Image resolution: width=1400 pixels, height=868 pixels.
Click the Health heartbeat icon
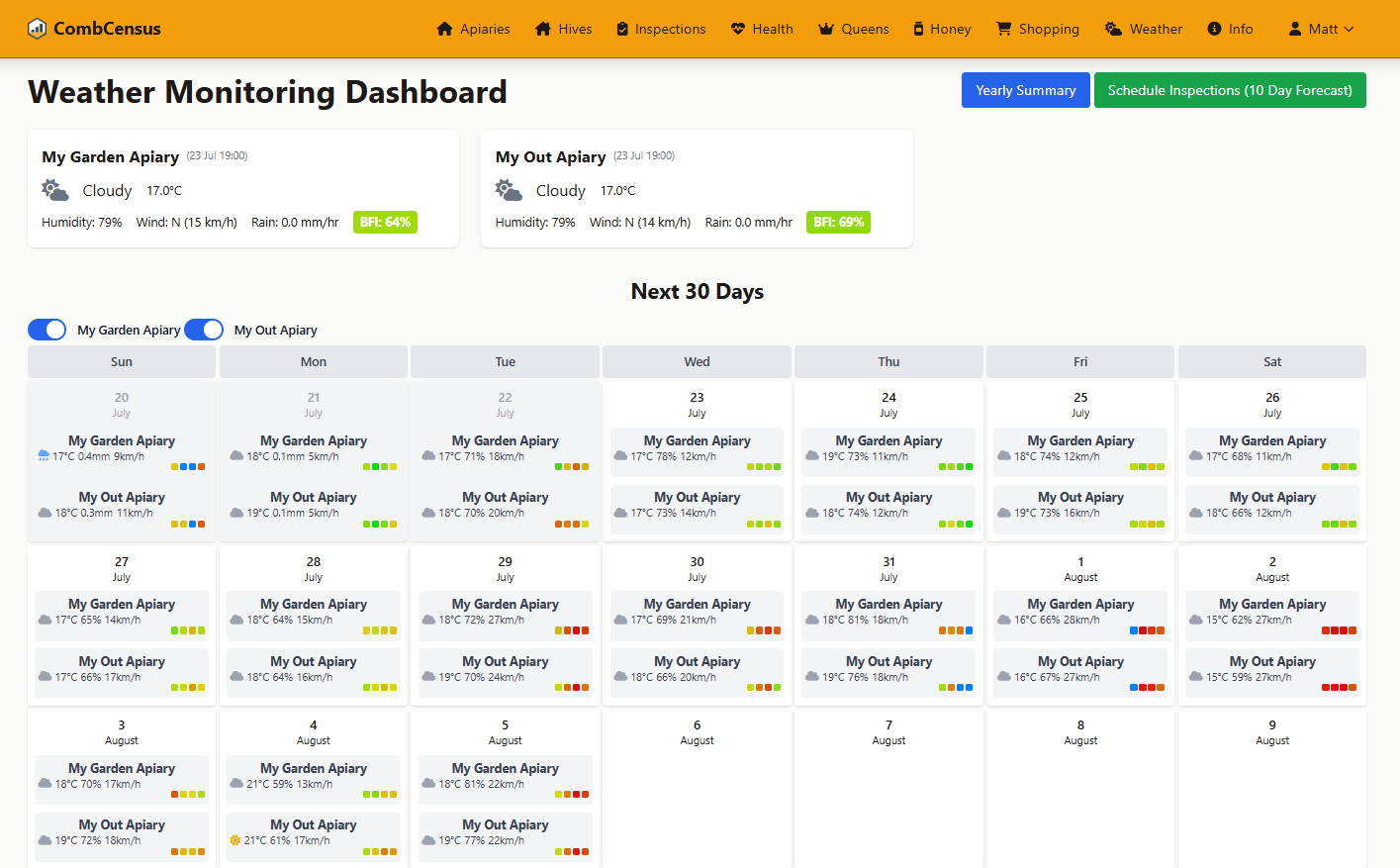coord(738,29)
